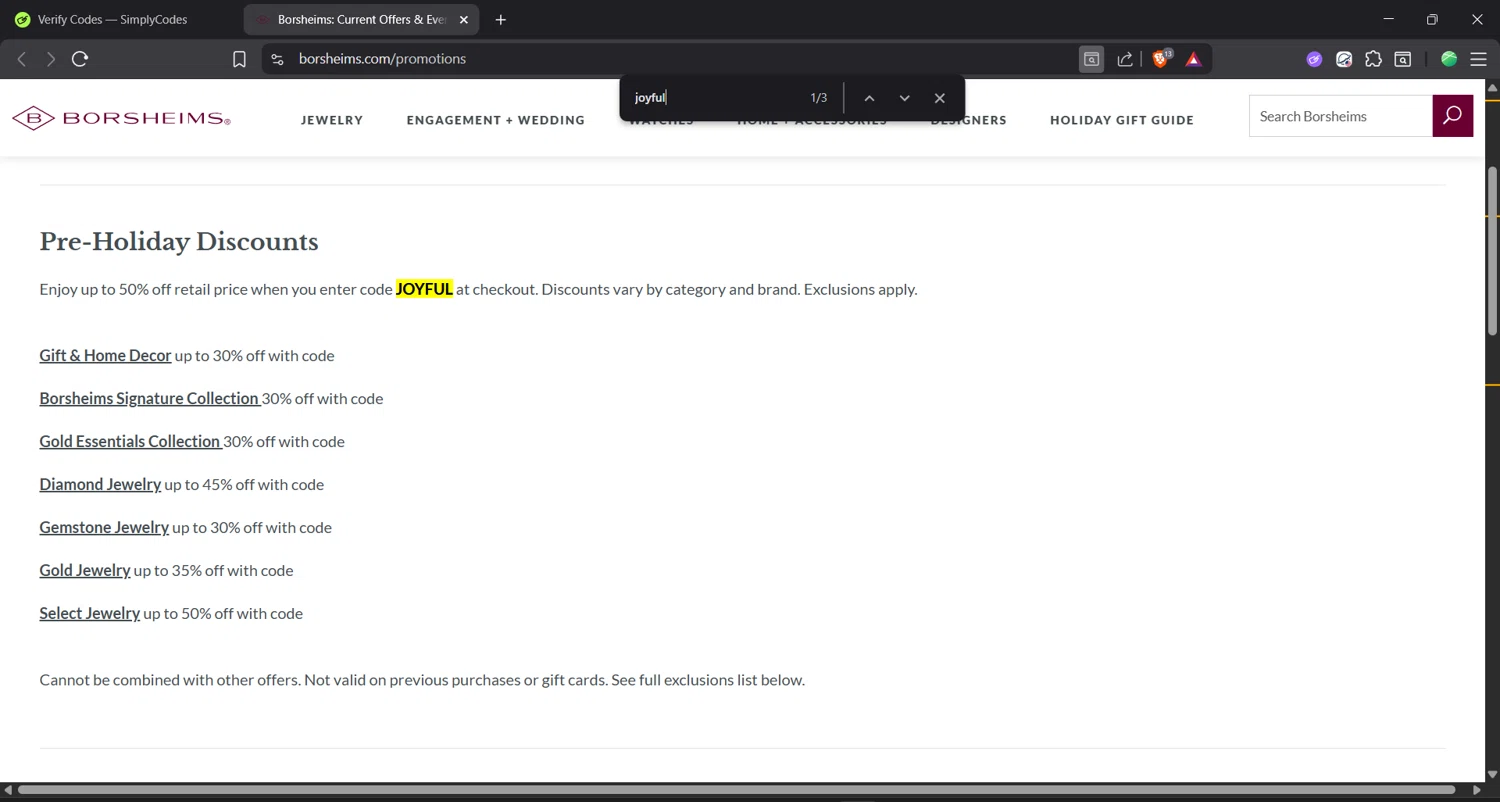The image size is (1500, 802).
Task: Jump to the next find match
Action: 904,98
